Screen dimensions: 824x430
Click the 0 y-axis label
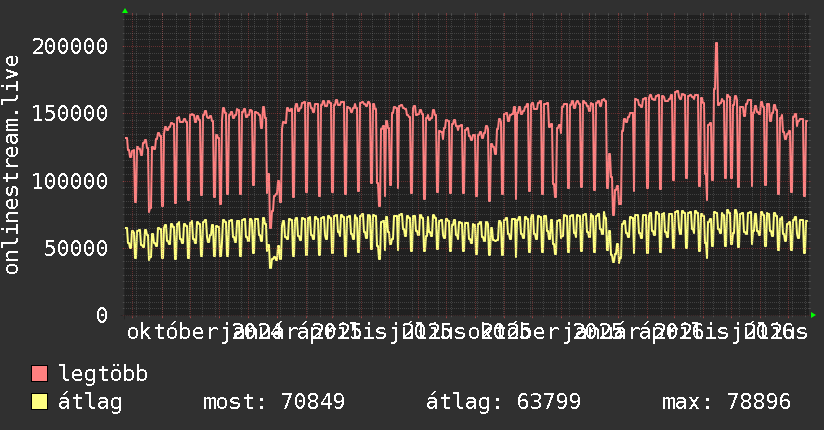coord(102,315)
